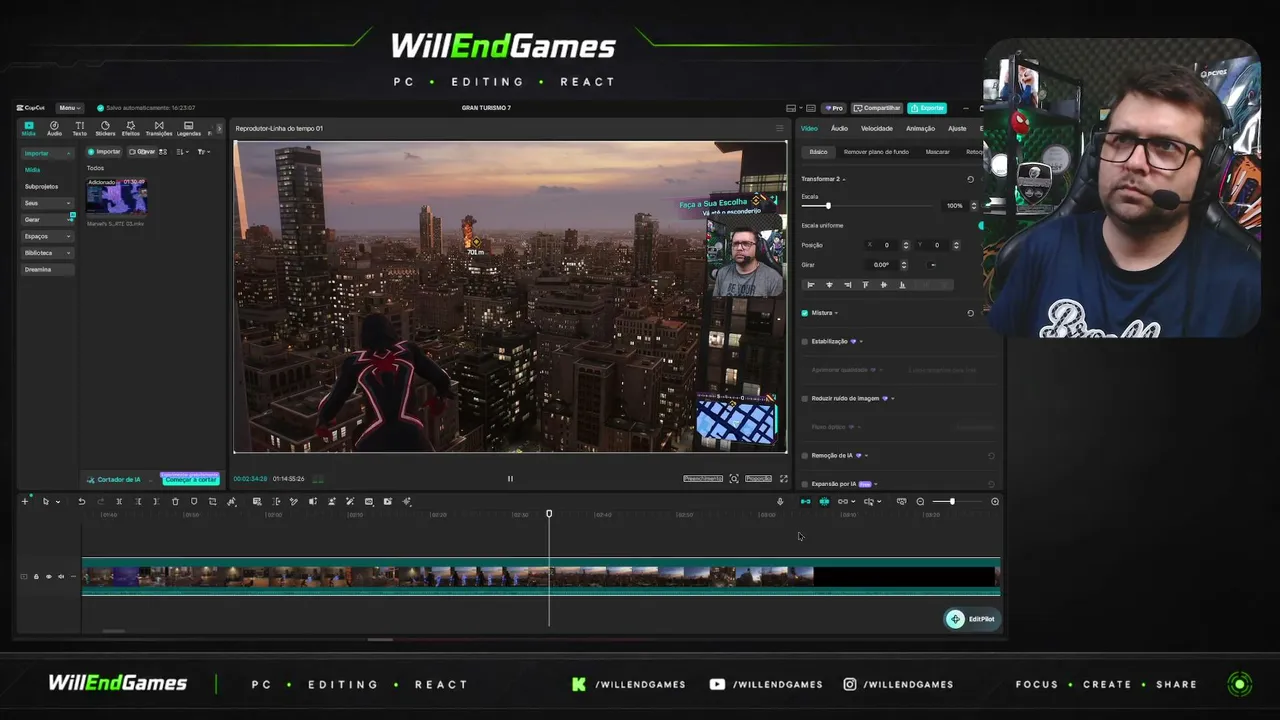The image size is (1280, 720).
Task: Click the green Importar media button
Action: [104, 152]
